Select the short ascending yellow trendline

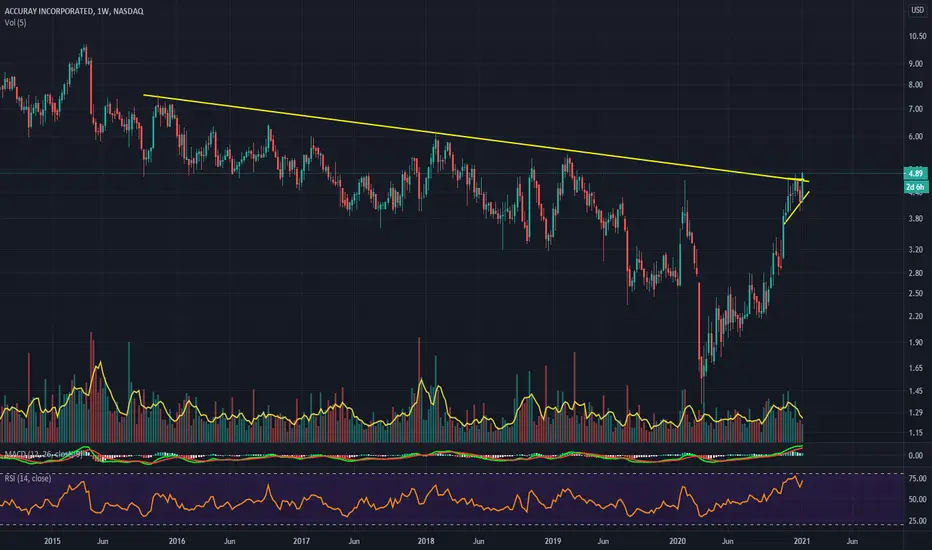coord(796,208)
